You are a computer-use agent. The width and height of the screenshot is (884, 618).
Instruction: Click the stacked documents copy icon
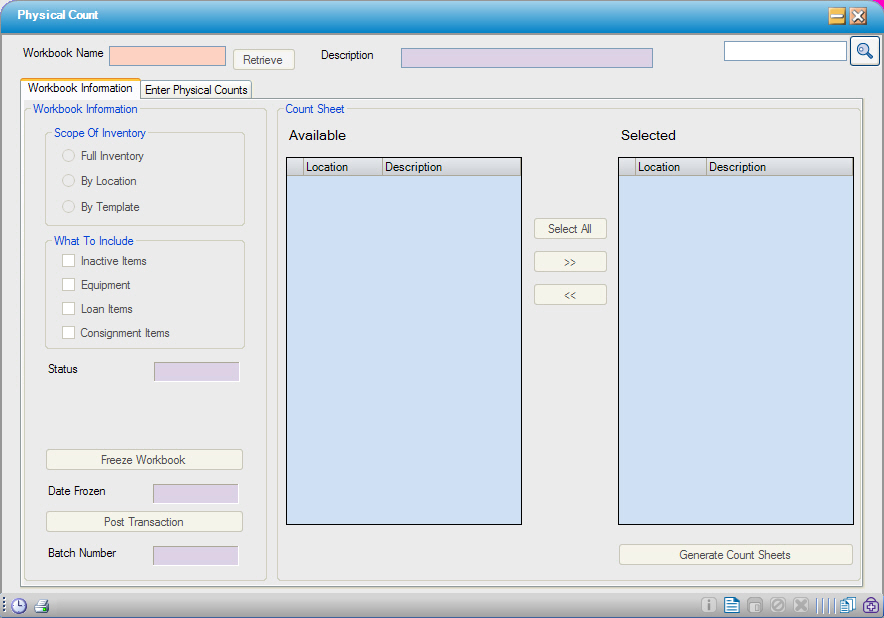click(848, 605)
